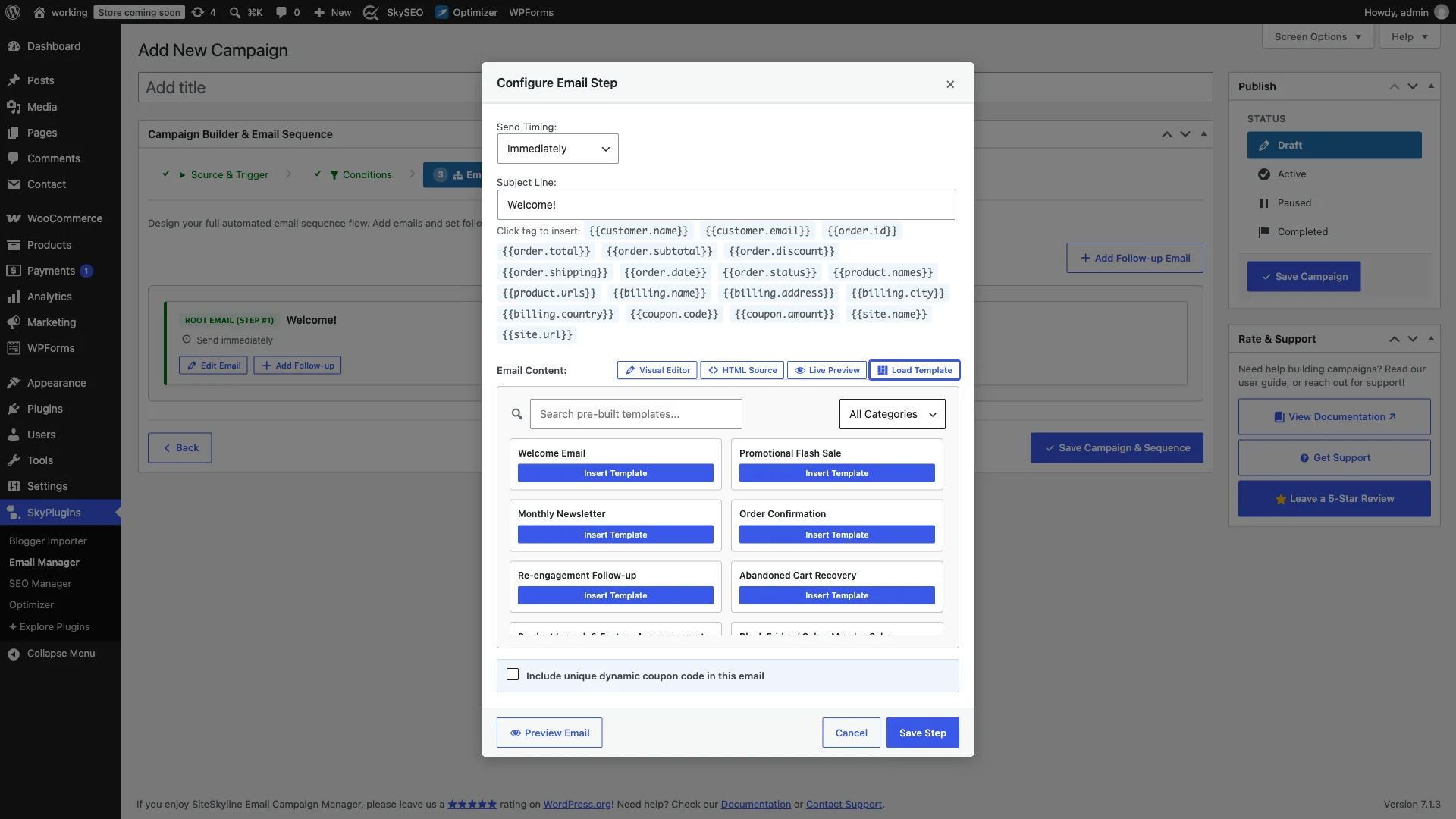Click the WordPress logo in admin bar
The width and height of the screenshot is (1456, 819).
pyautogui.click(x=13, y=12)
